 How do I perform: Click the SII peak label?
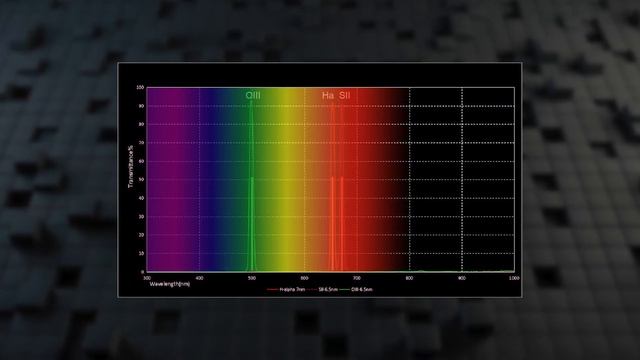click(344, 96)
